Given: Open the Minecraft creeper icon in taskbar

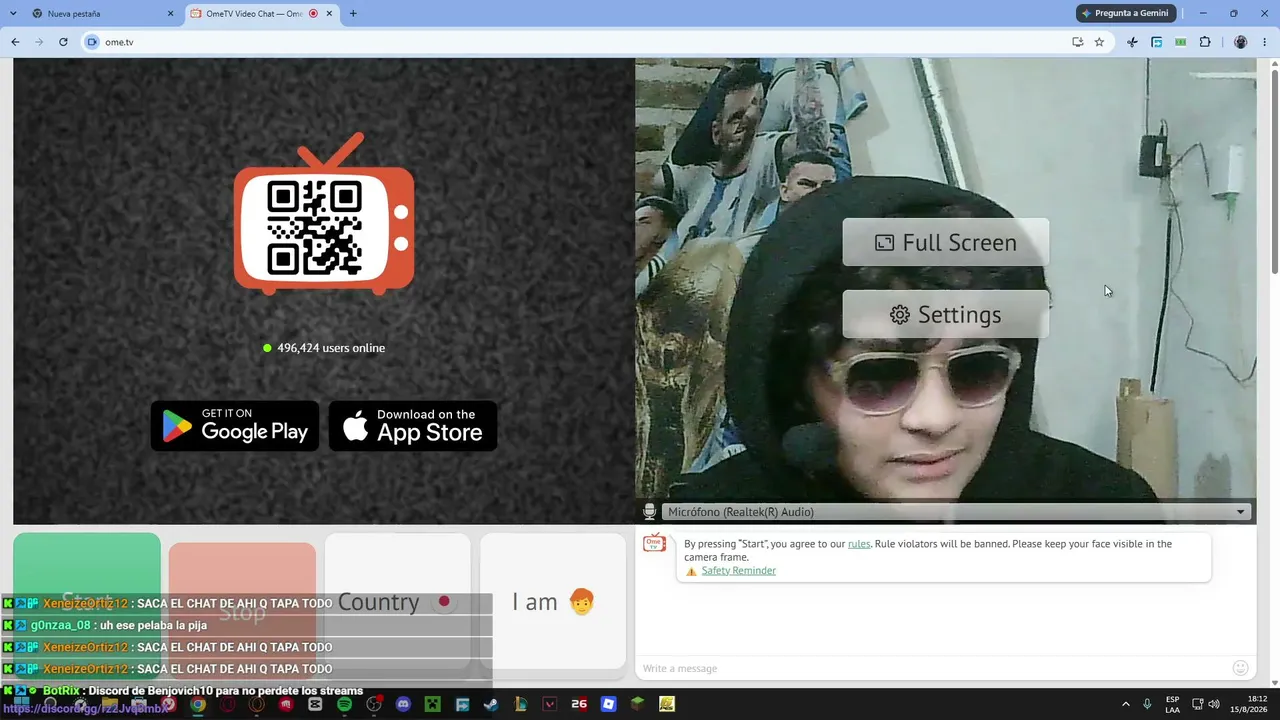Looking at the screenshot, I should tap(432, 704).
